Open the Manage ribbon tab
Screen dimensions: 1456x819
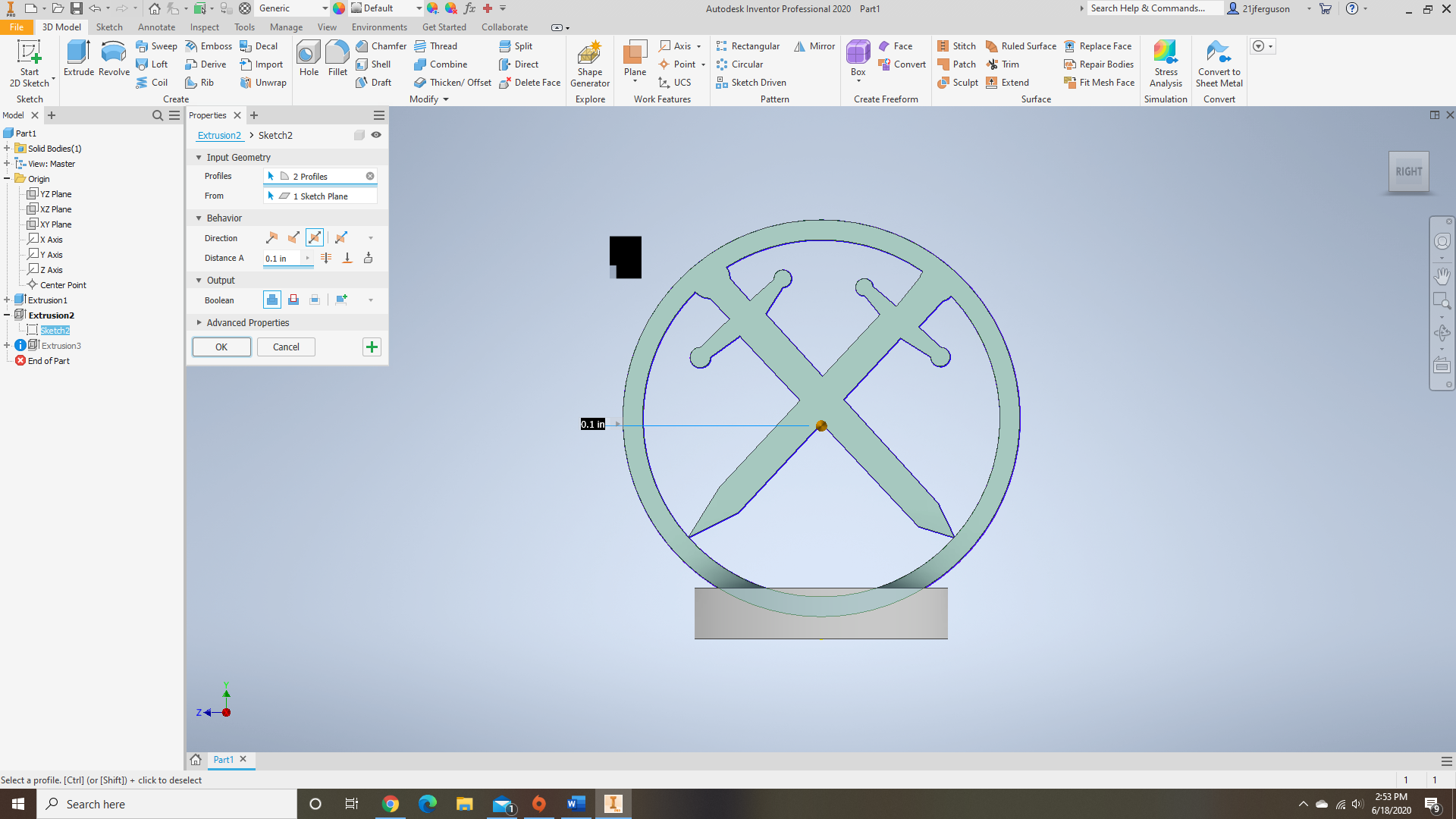286,27
